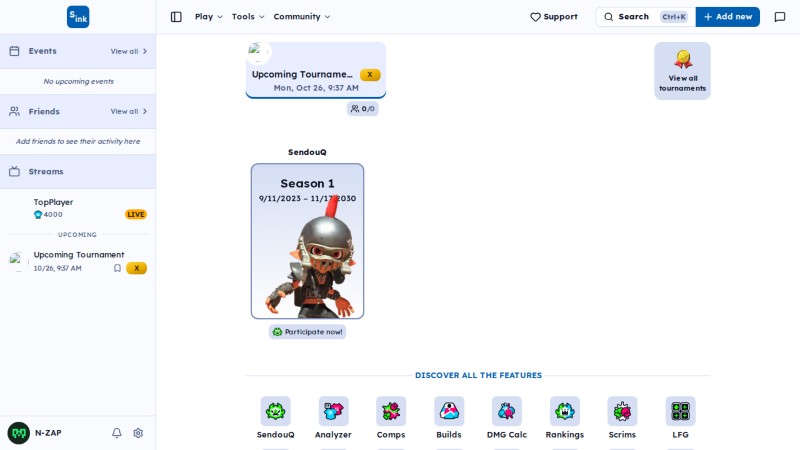Open the DMG Calc feature icon

coord(507,411)
